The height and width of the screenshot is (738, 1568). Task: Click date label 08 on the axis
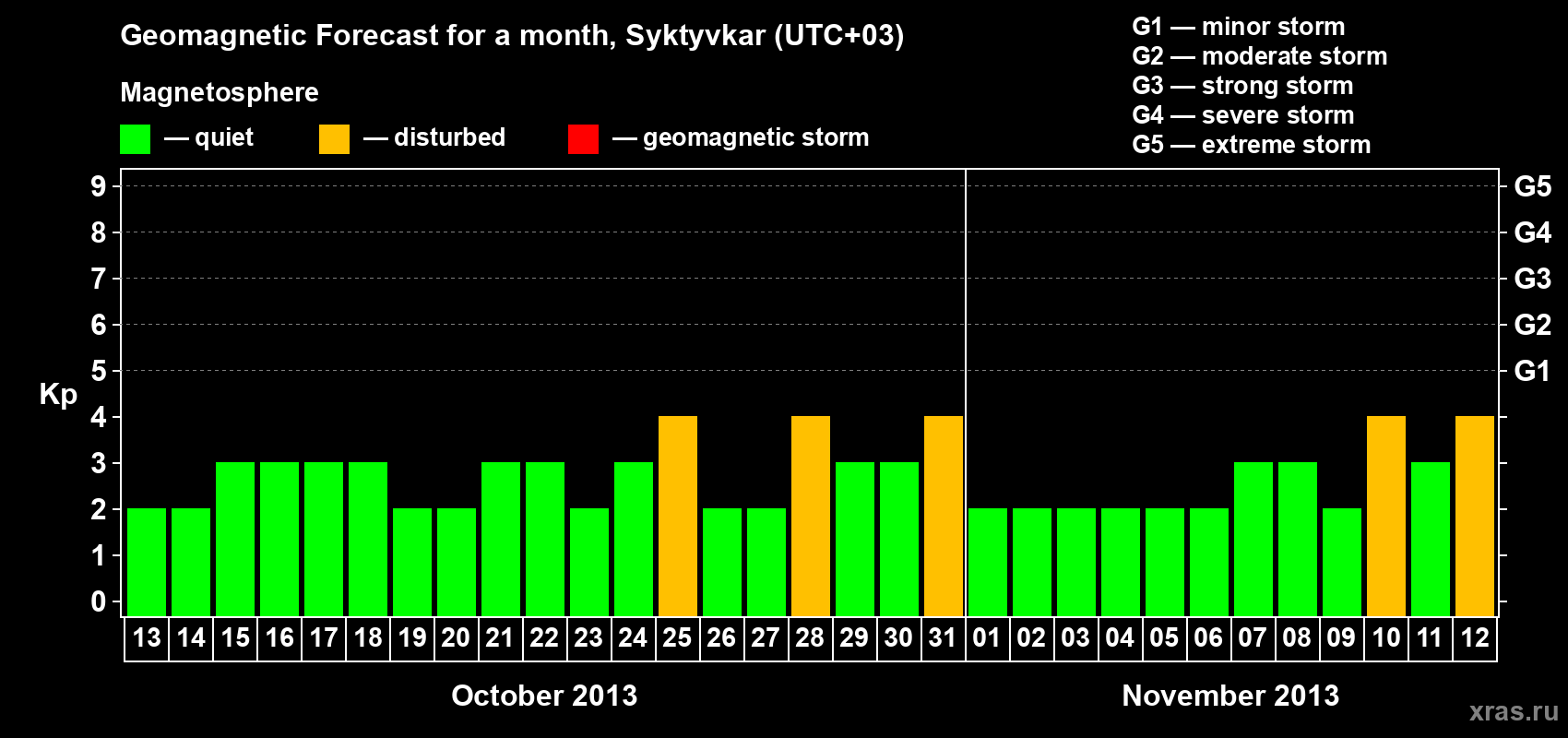click(x=1297, y=637)
